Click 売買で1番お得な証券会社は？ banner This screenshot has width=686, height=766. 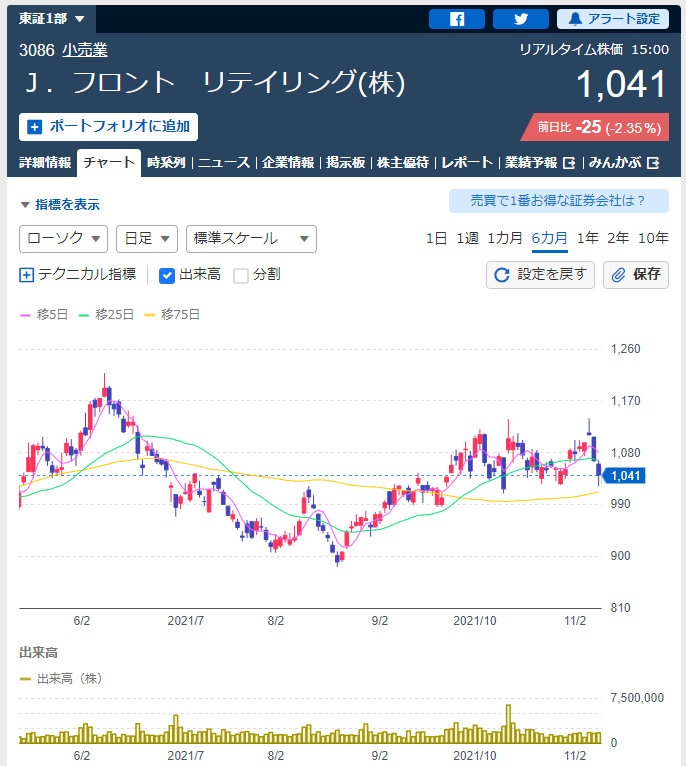point(558,201)
